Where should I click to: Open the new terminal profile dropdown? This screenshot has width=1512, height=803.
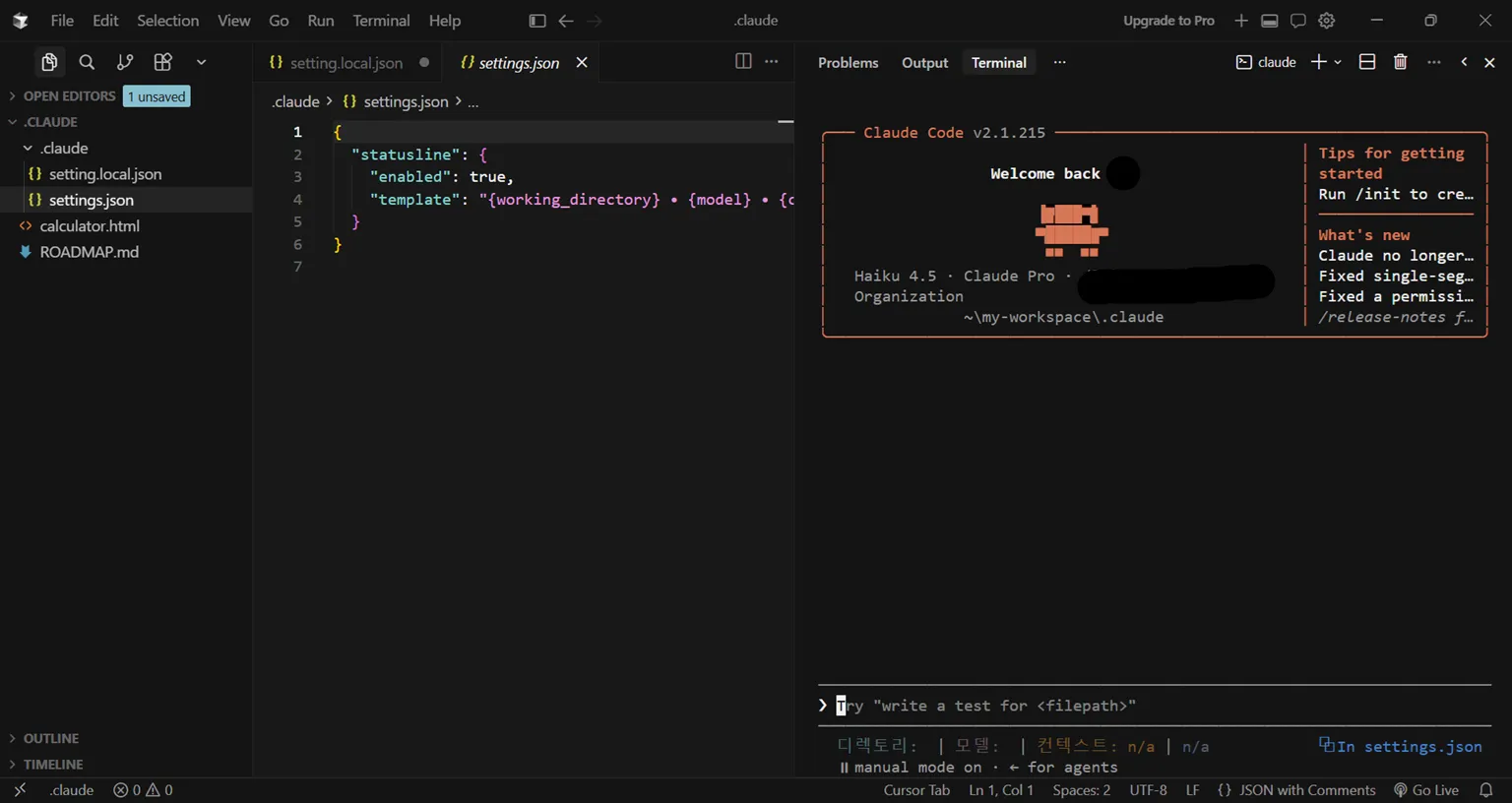coord(1338,62)
